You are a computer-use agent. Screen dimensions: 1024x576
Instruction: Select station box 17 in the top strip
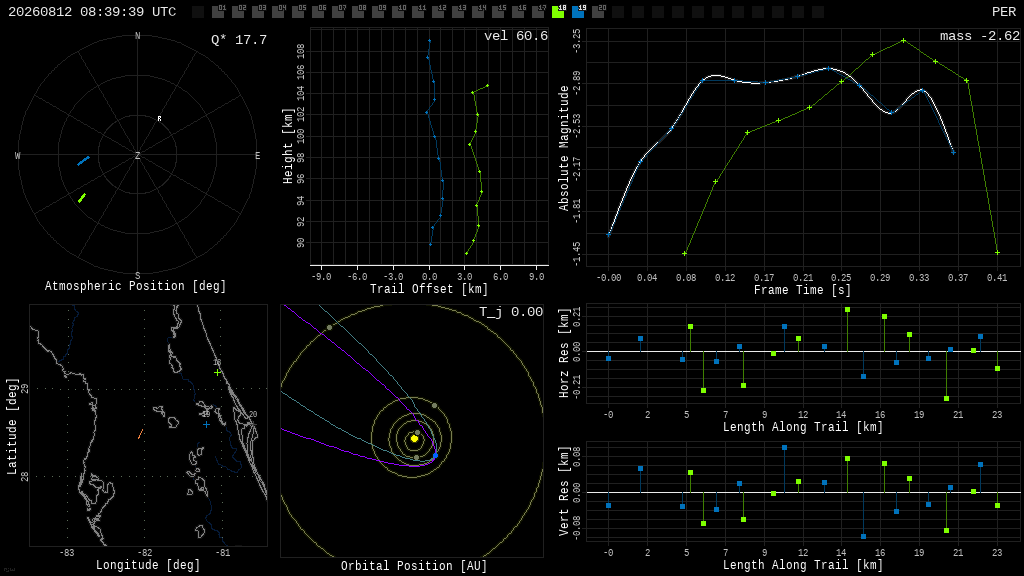[538, 12]
